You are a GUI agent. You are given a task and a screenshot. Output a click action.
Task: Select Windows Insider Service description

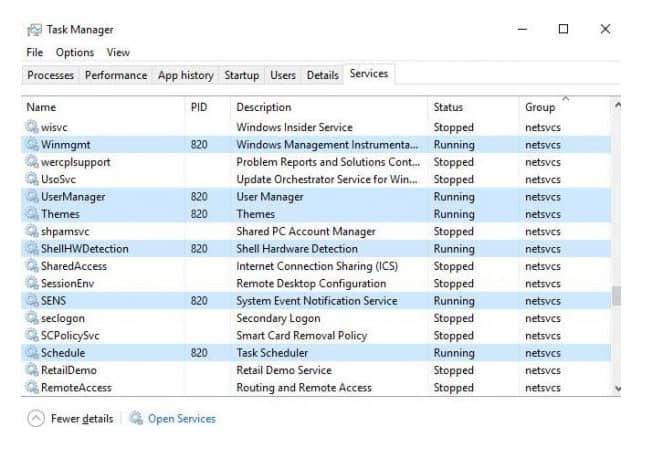pos(294,127)
